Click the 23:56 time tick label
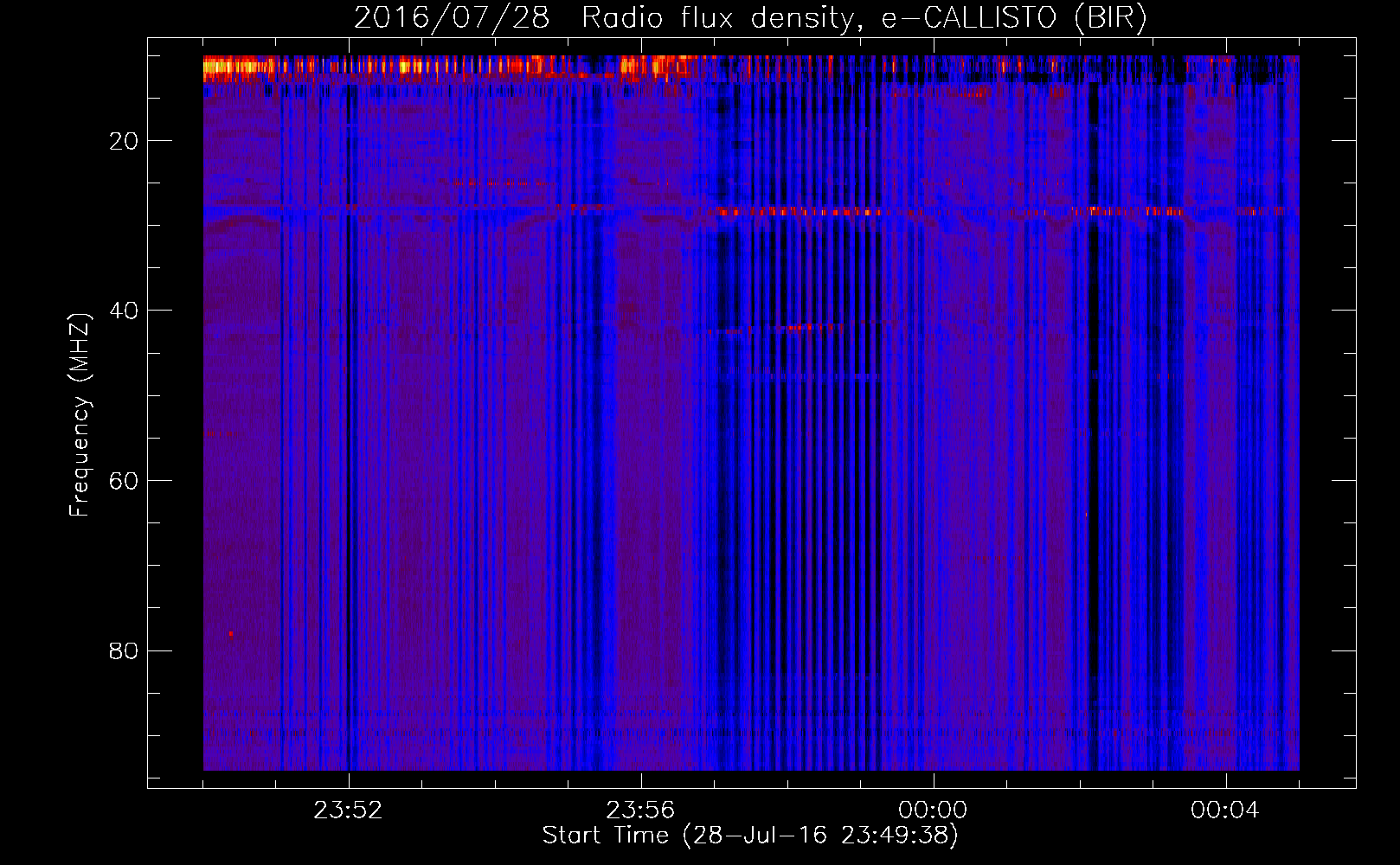 pyautogui.click(x=640, y=811)
